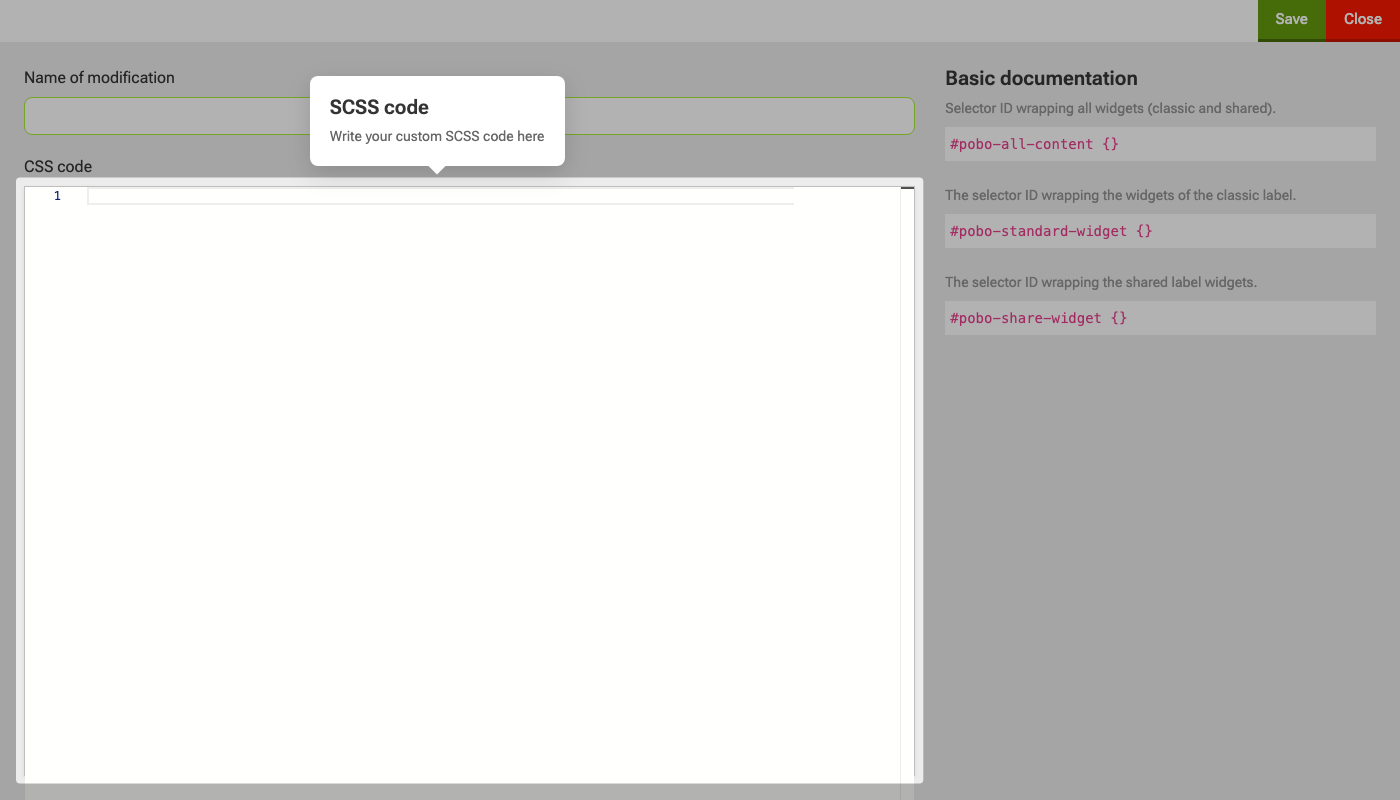The image size is (1400, 800).
Task: Click the classic label widgets description text
Action: pyautogui.click(x=1120, y=195)
